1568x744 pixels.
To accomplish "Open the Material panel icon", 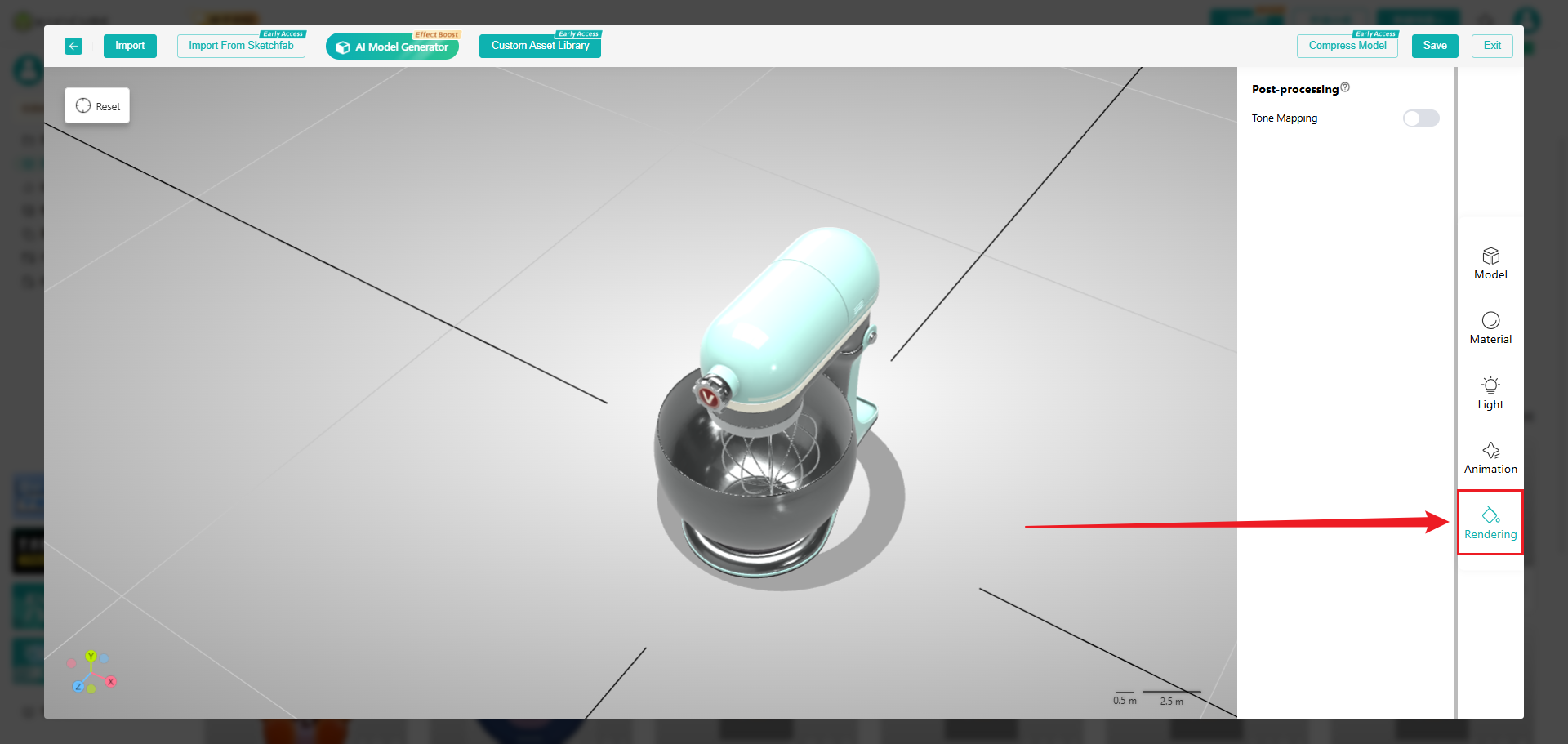I will [1490, 327].
